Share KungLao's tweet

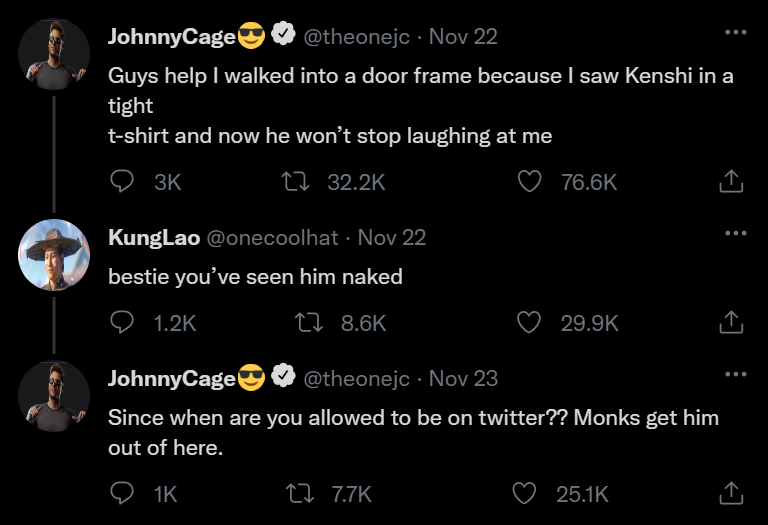[x=732, y=322]
